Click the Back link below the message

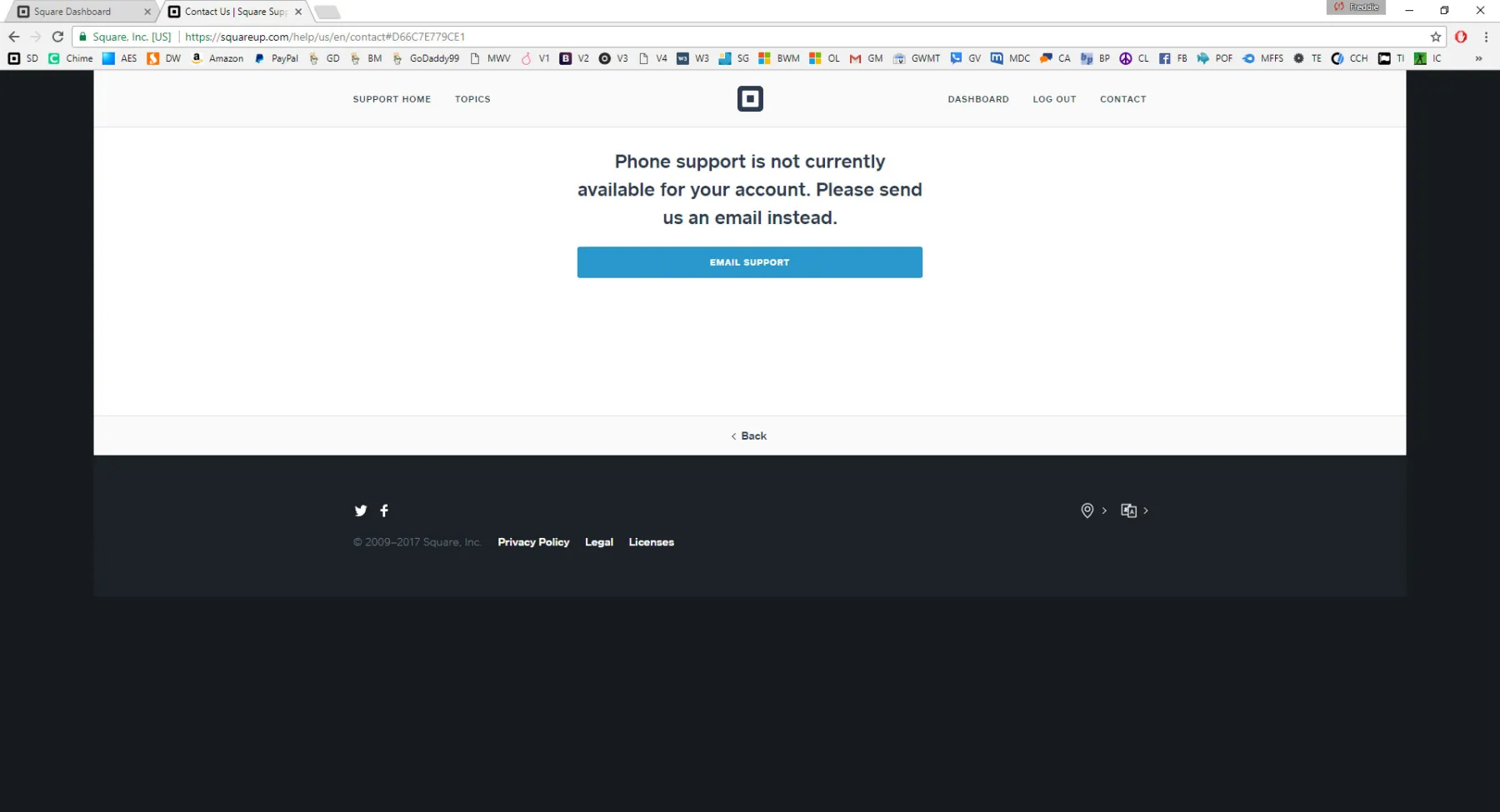[749, 436]
